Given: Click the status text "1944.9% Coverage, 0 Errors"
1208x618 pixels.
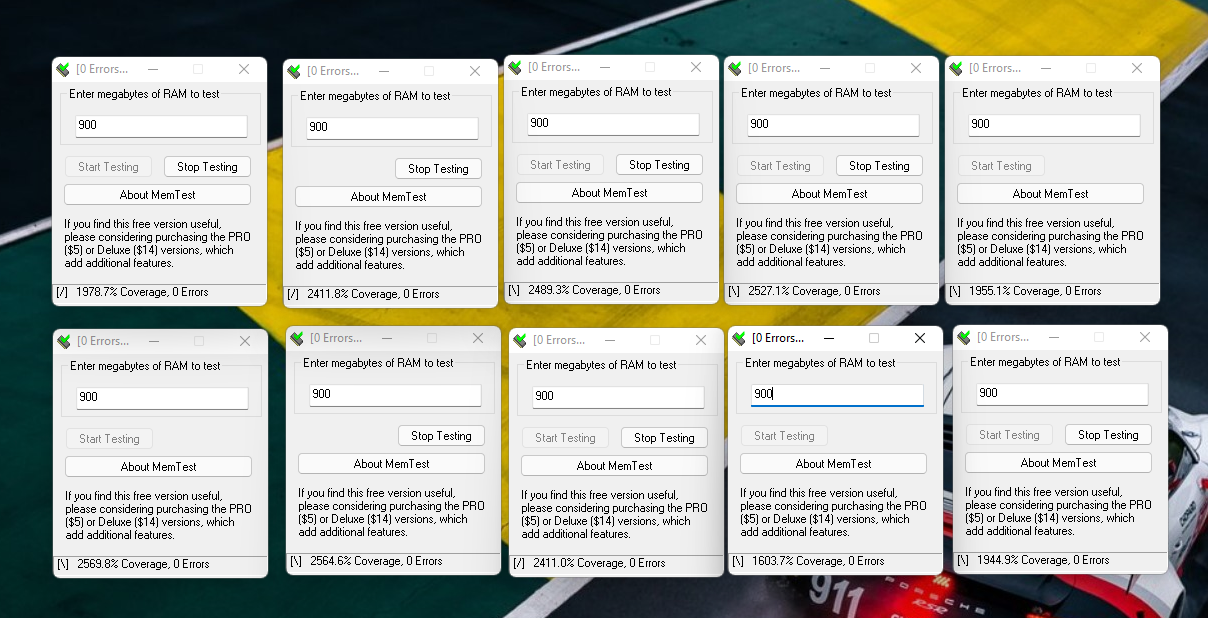Looking at the screenshot, I should (x=1043, y=560).
